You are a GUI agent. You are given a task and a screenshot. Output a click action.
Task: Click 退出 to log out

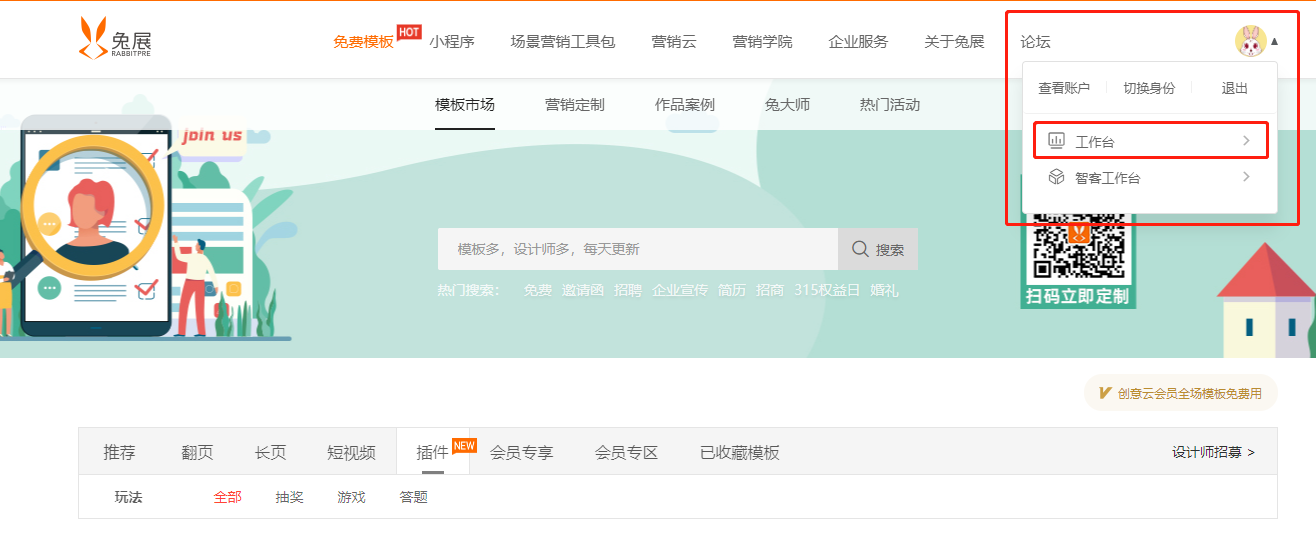coord(1235,88)
